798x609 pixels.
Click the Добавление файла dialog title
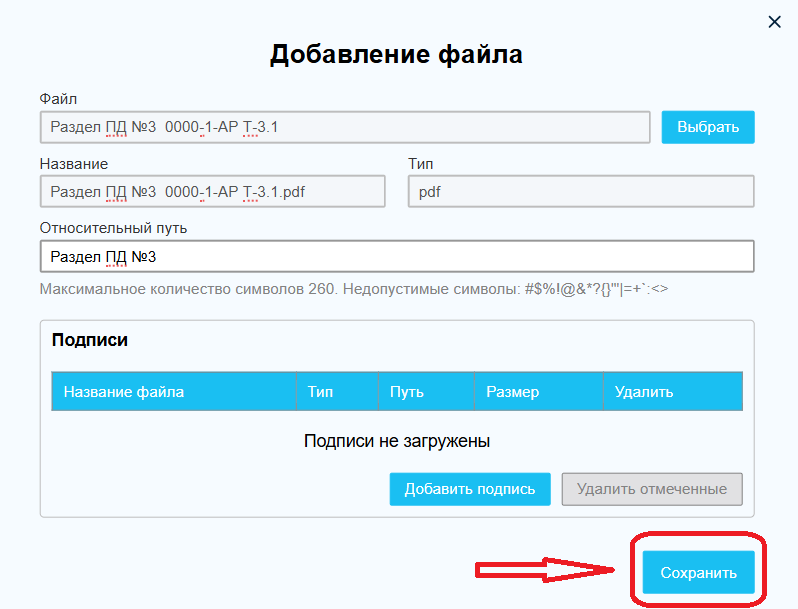coord(396,54)
